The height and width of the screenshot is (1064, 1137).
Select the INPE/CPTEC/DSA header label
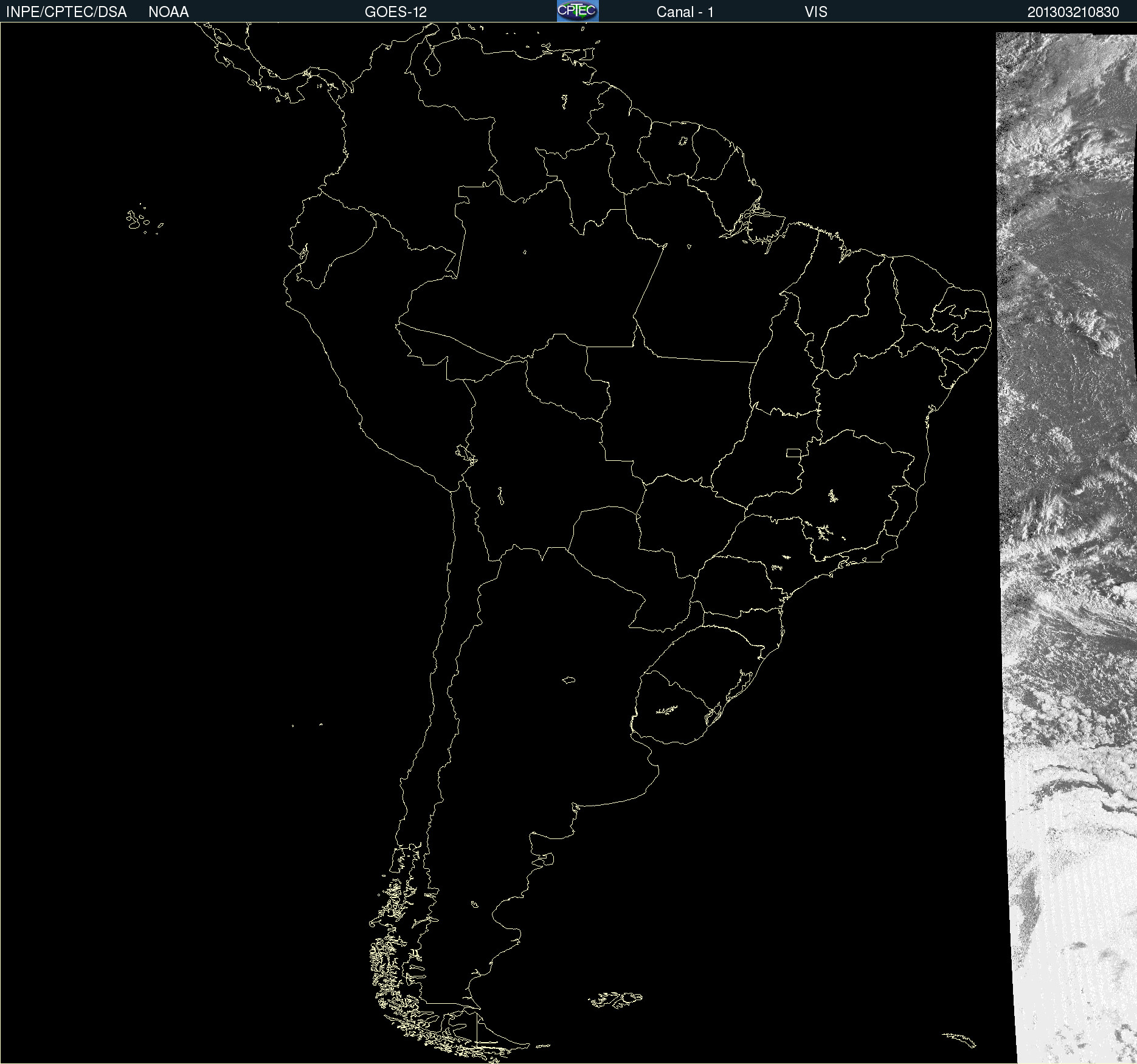click(66, 12)
